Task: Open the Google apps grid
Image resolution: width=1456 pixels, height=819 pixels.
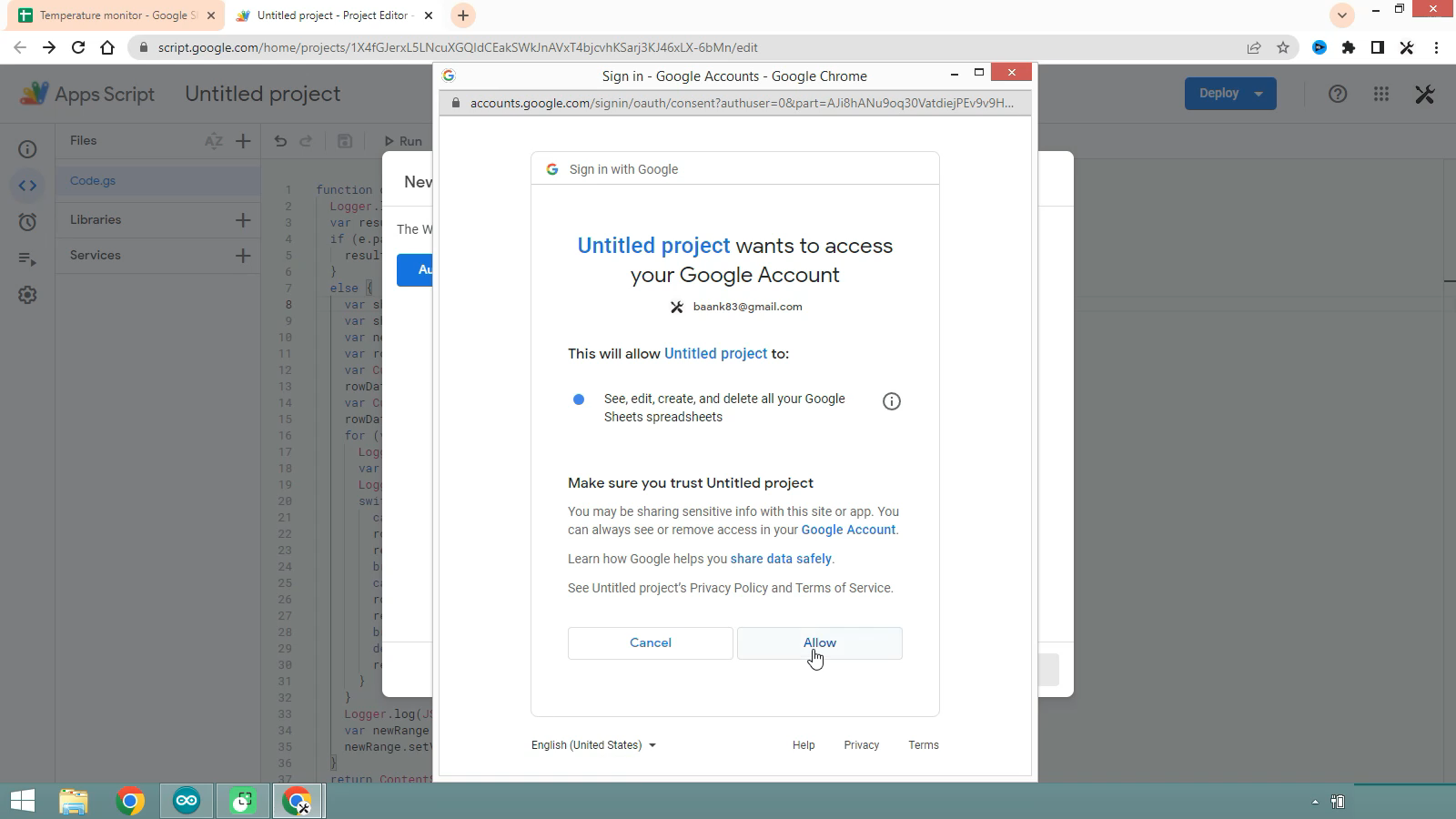Action: [1381, 94]
